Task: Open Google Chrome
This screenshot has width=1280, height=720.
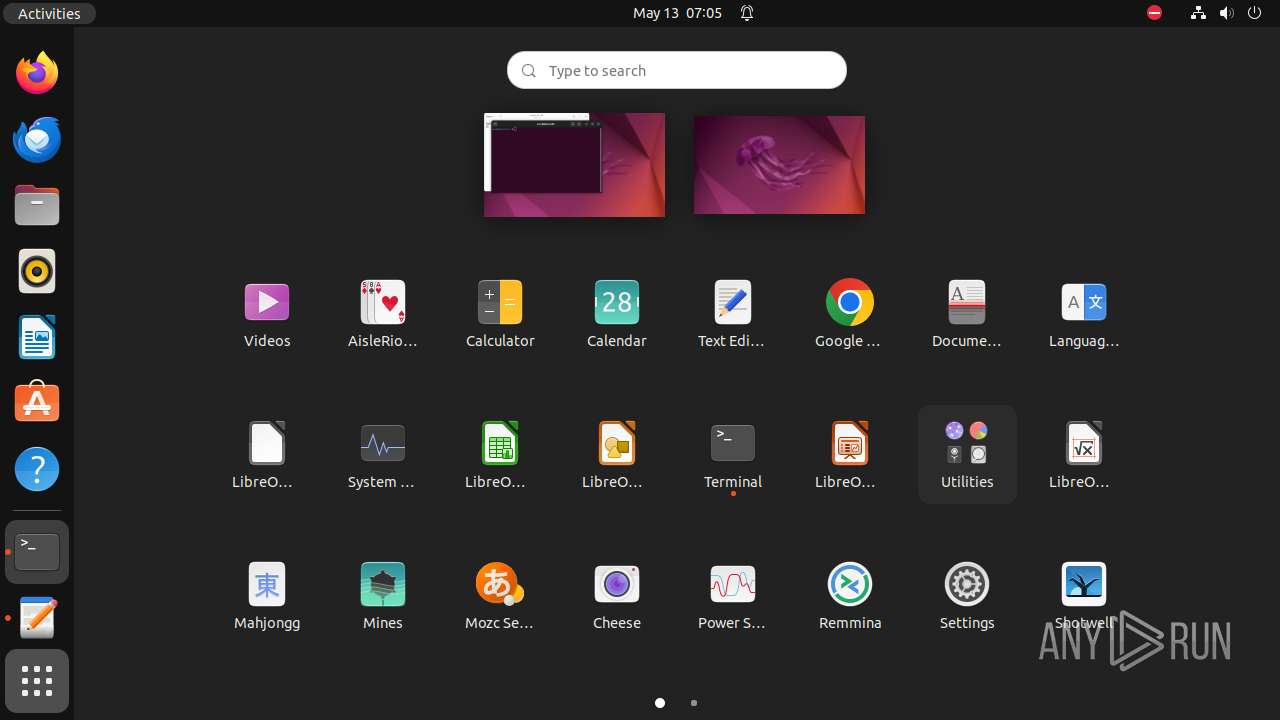Action: point(850,314)
